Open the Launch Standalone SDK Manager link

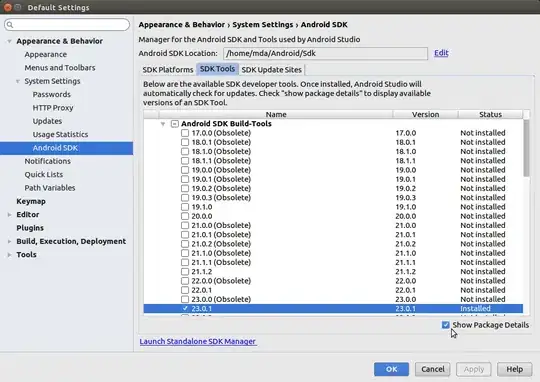(x=198, y=341)
